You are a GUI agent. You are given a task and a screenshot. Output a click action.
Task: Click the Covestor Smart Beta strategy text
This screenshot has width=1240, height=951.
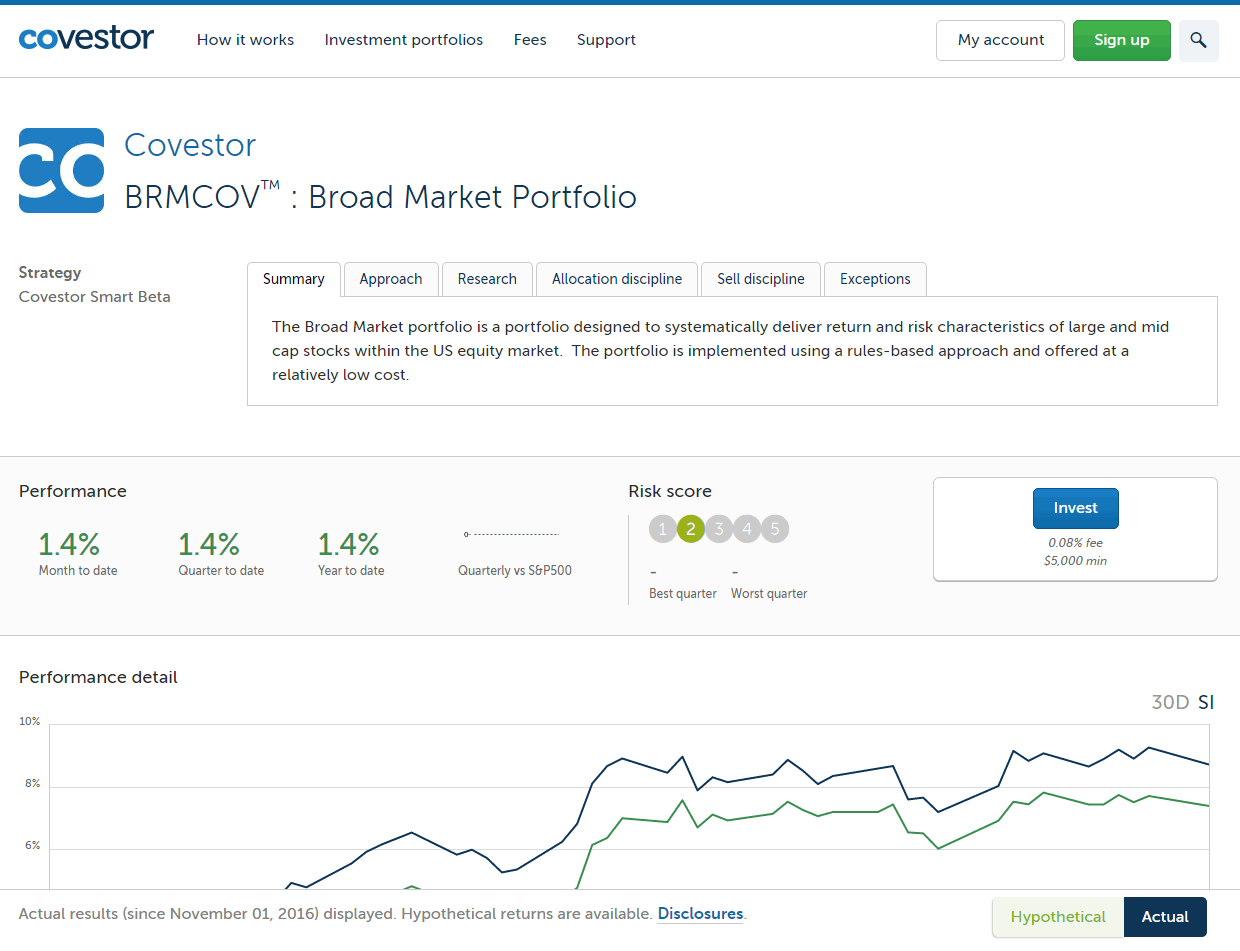pos(95,297)
